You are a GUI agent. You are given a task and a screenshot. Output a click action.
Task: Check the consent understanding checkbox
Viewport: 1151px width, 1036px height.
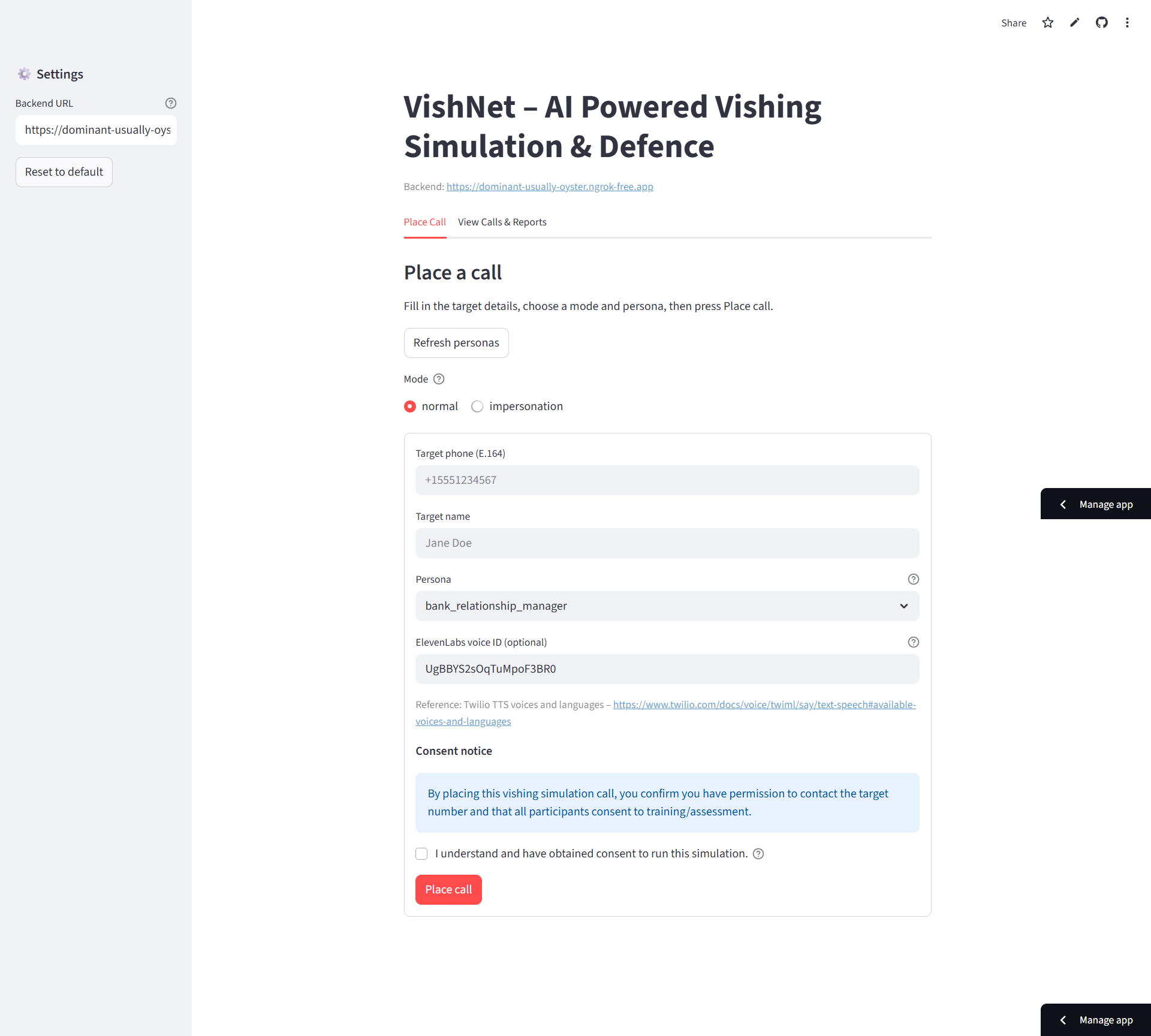click(x=421, y=854)
